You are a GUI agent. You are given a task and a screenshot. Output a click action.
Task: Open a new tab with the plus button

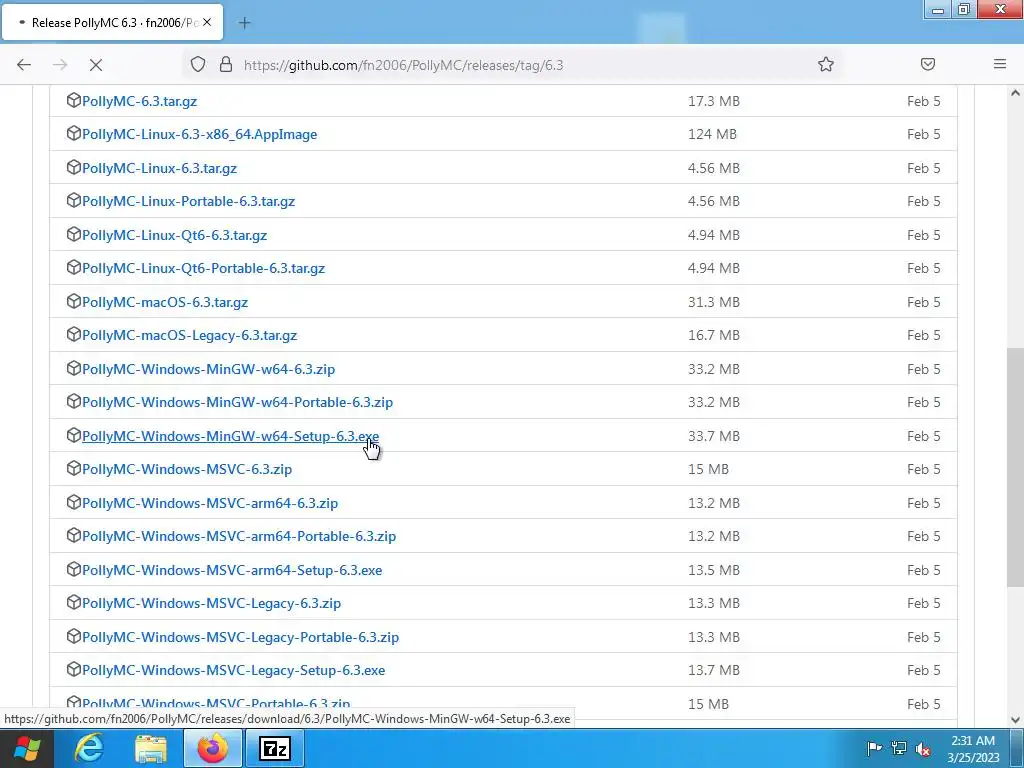(244, 23)
